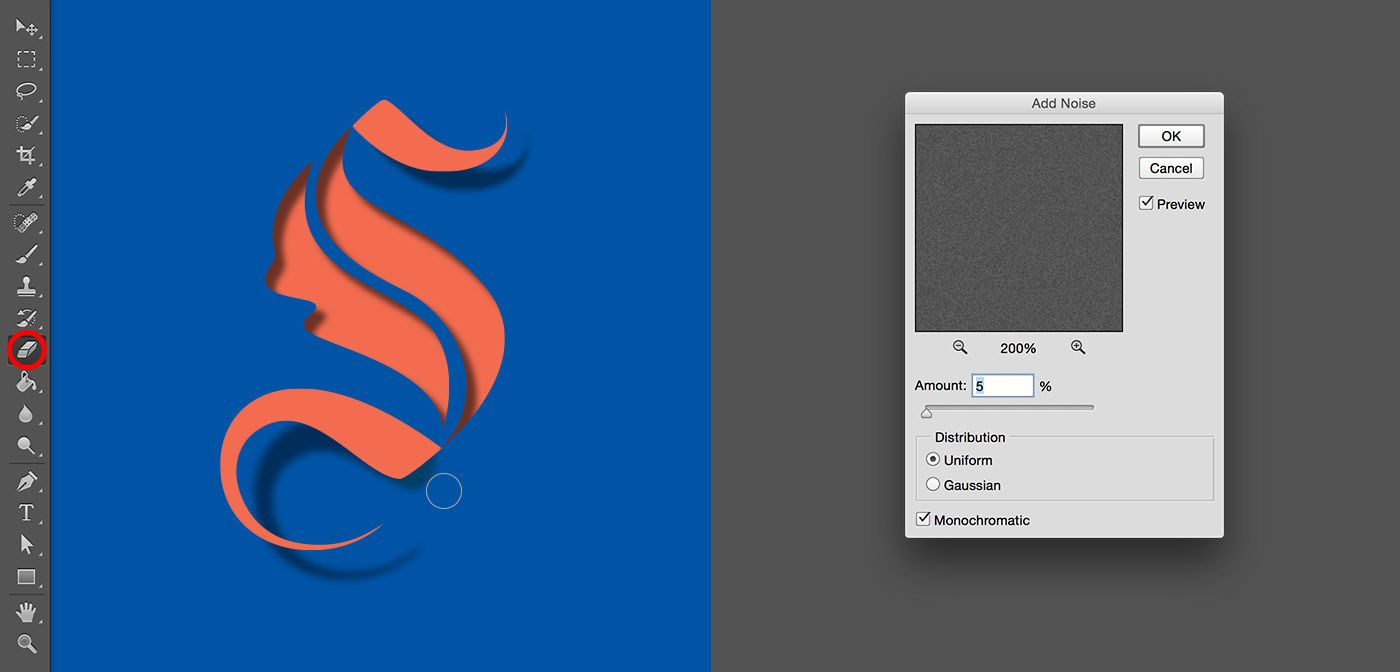Select the red-circled Eraser tool
Screen dimensions: 1400x672
tap(26, 350)
